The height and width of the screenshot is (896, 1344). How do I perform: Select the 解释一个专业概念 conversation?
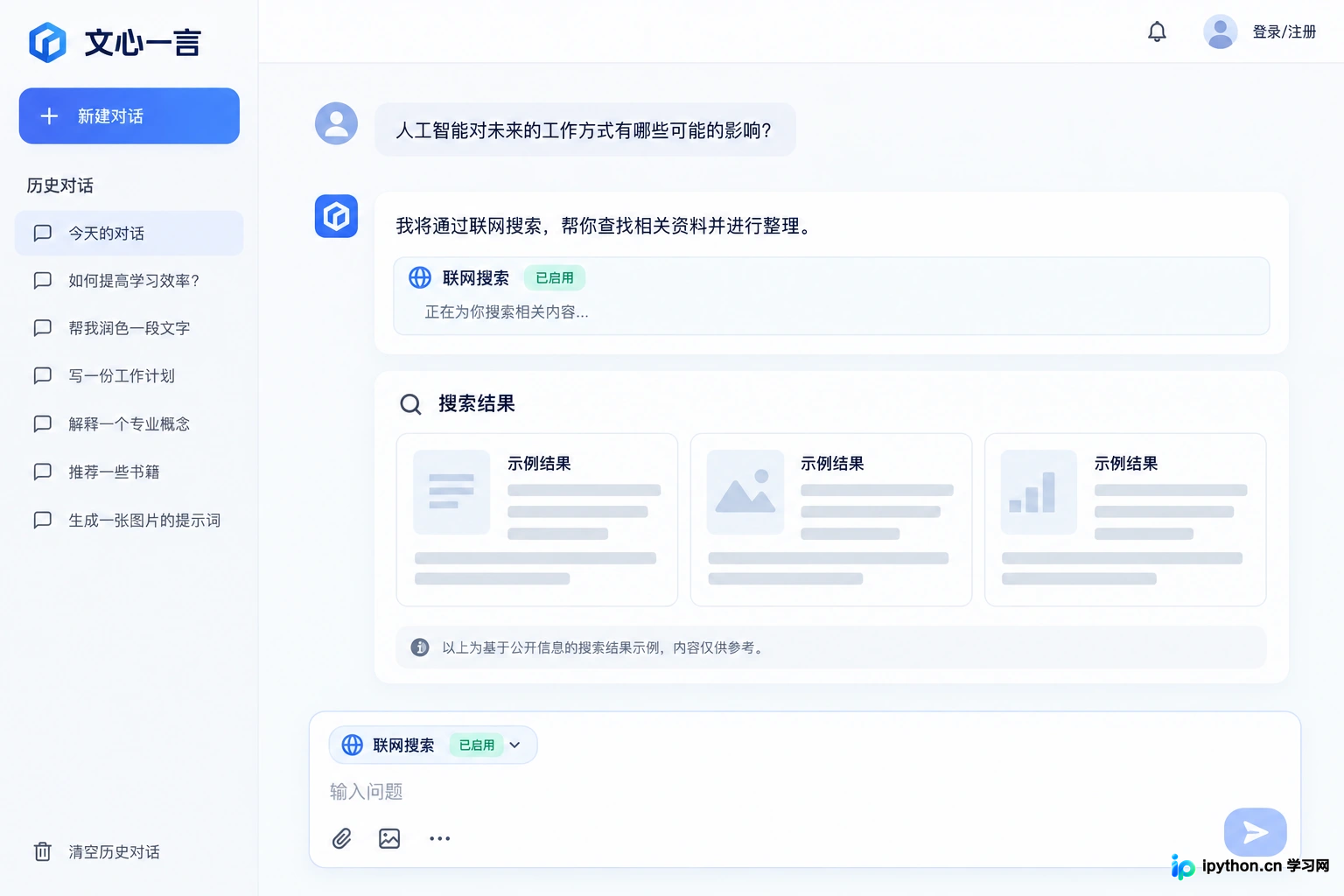[129, 423]
